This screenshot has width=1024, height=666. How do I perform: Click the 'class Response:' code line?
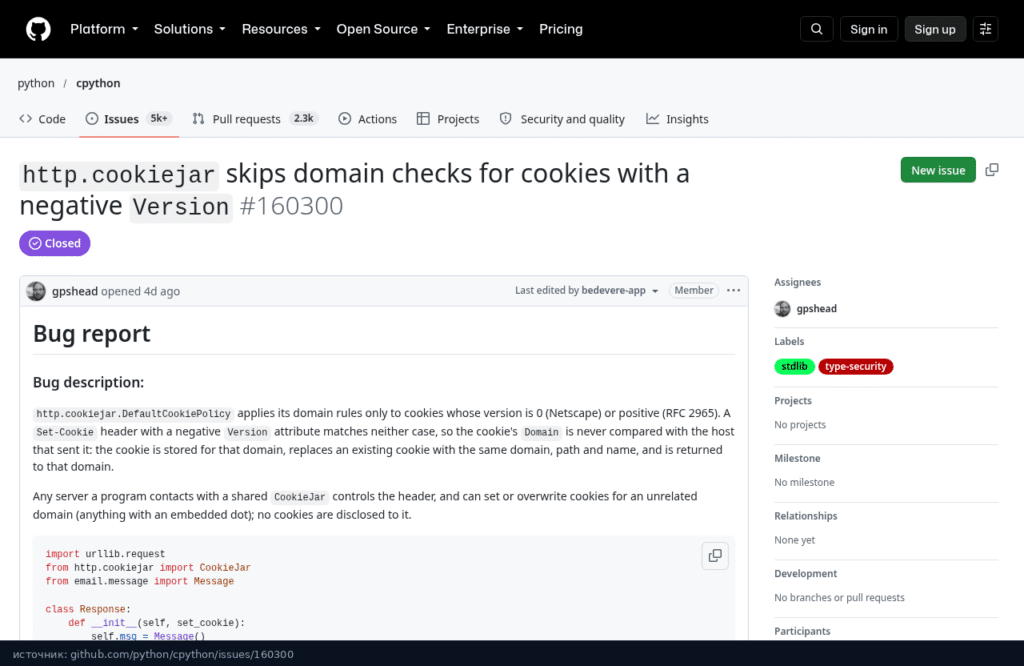coord(88,609)
